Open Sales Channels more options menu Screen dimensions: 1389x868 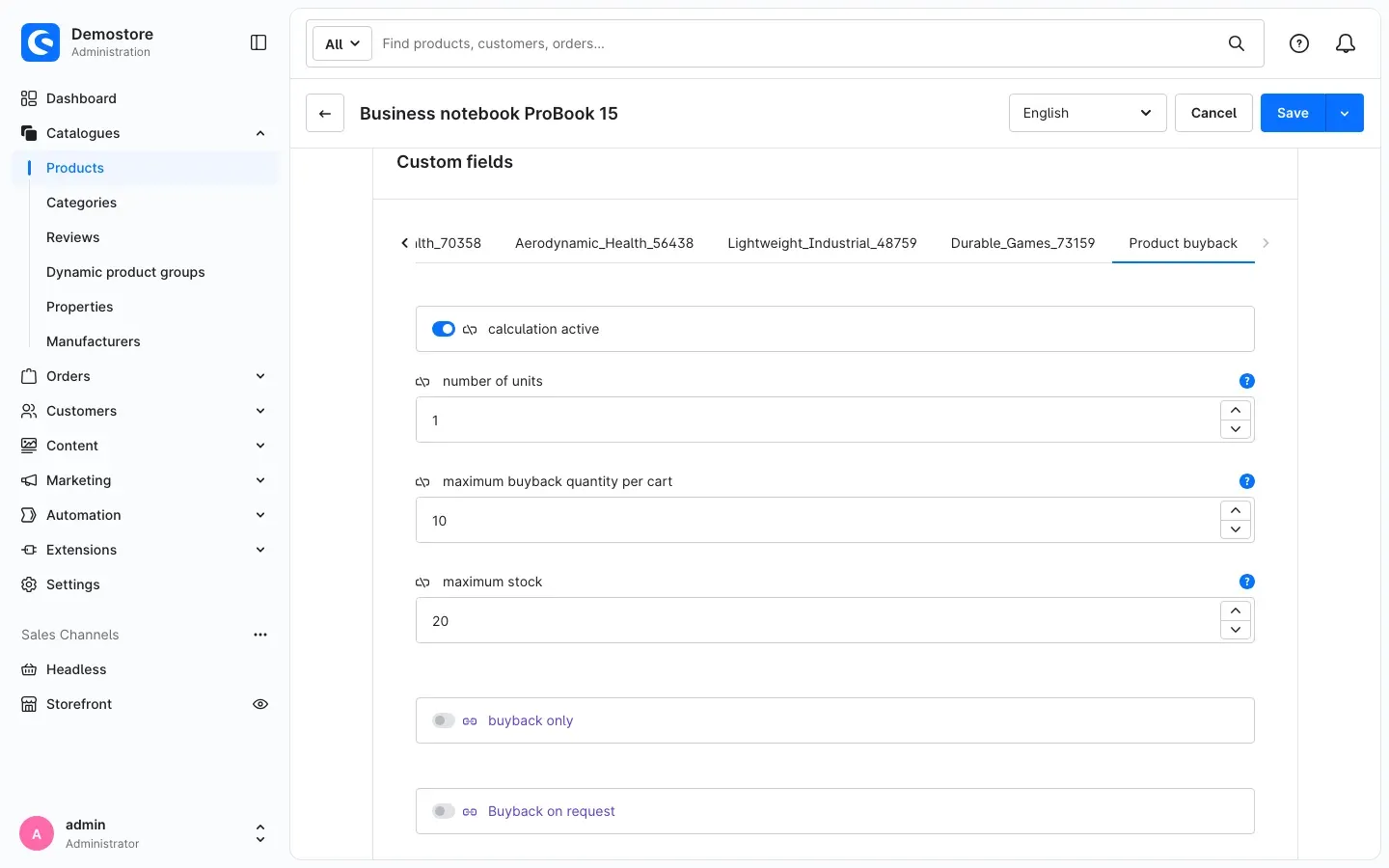click(x=260, y=635)
